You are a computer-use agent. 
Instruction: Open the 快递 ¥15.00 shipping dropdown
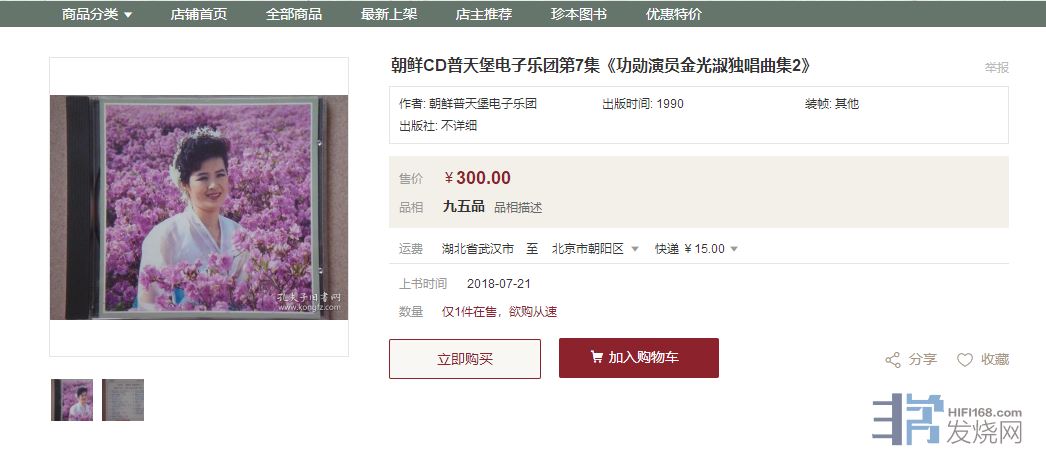[696, 249]
